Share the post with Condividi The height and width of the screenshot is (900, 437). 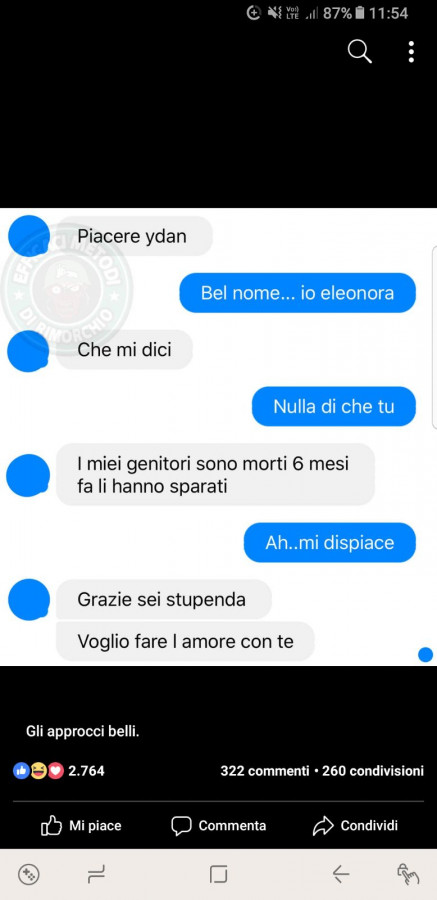click(355, 826)
